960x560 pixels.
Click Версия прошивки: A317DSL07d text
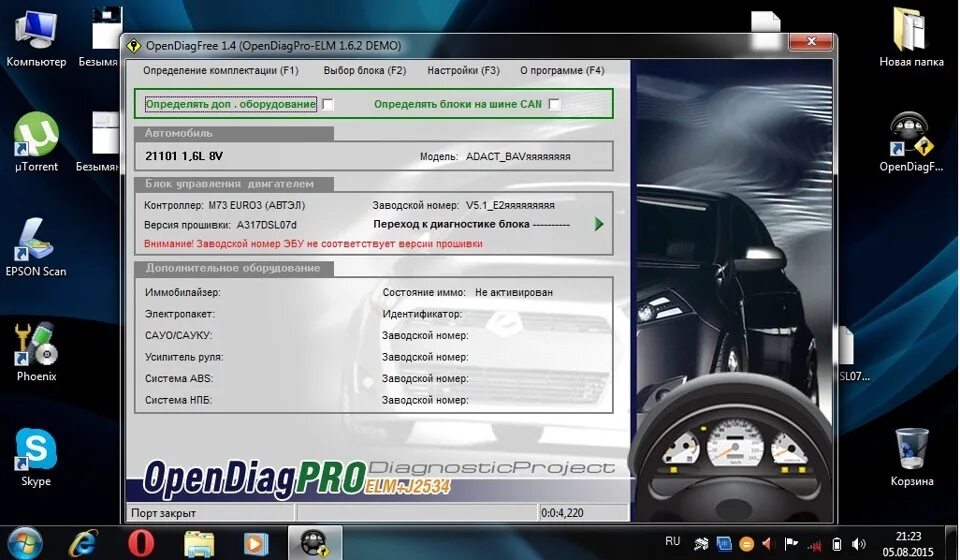[x=220, y=225]
